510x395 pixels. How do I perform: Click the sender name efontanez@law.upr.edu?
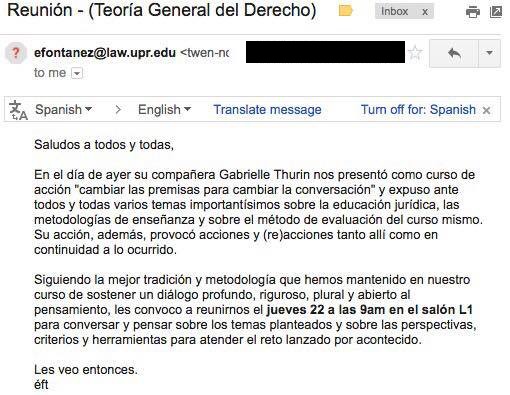[105, 53]
